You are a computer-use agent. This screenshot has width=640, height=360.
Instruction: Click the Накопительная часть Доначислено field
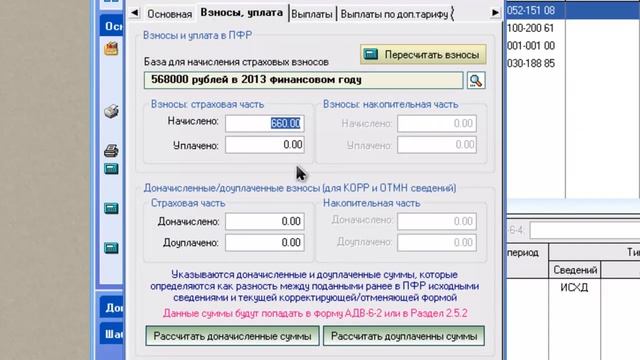click(437, 221)
